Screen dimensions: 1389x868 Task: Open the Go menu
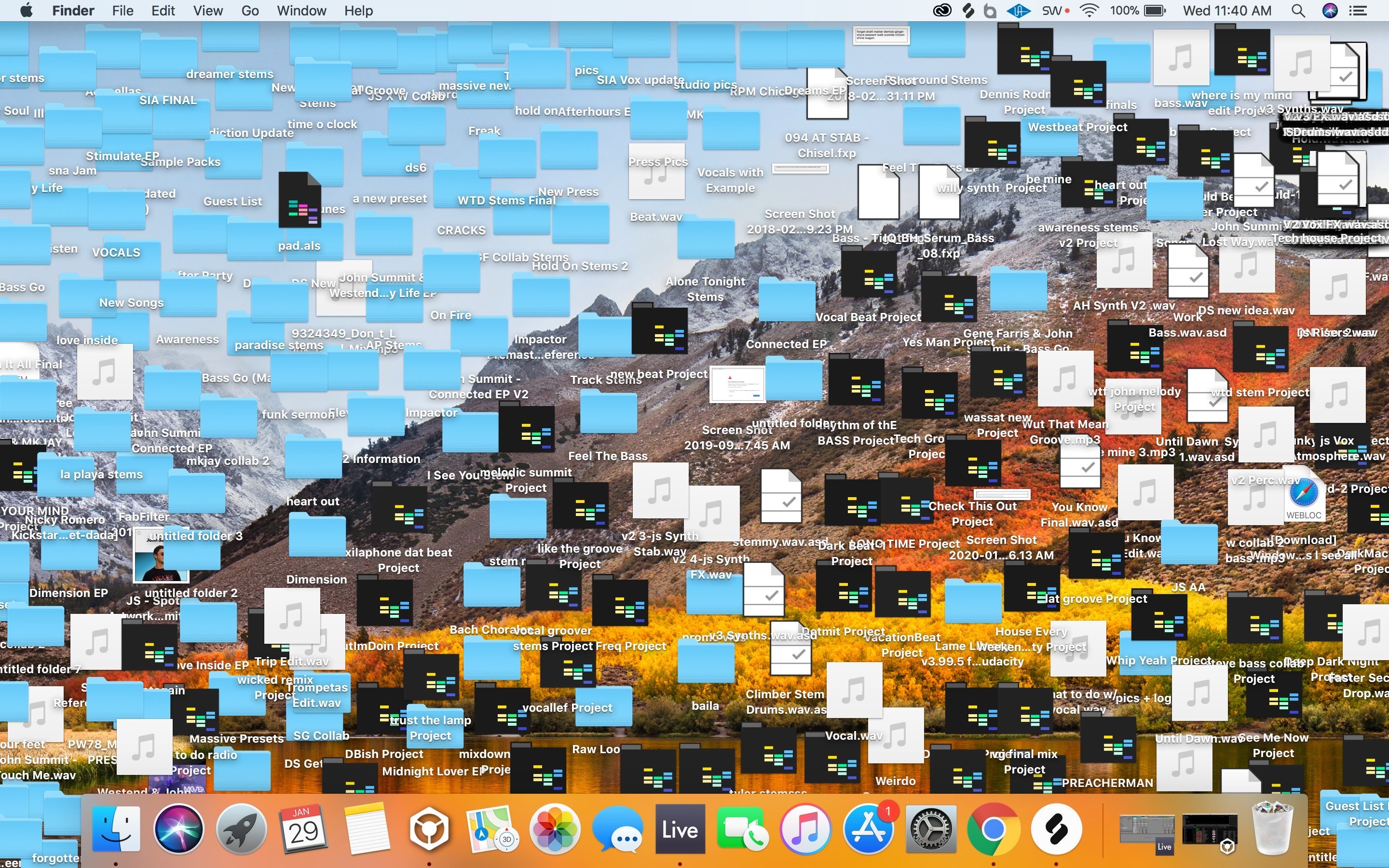(250, 10)
